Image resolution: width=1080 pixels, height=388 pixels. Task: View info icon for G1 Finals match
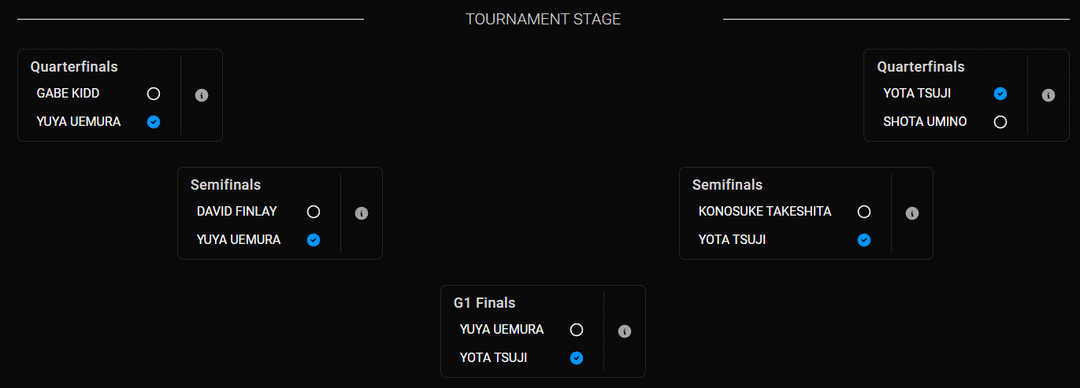coord(625,331)
